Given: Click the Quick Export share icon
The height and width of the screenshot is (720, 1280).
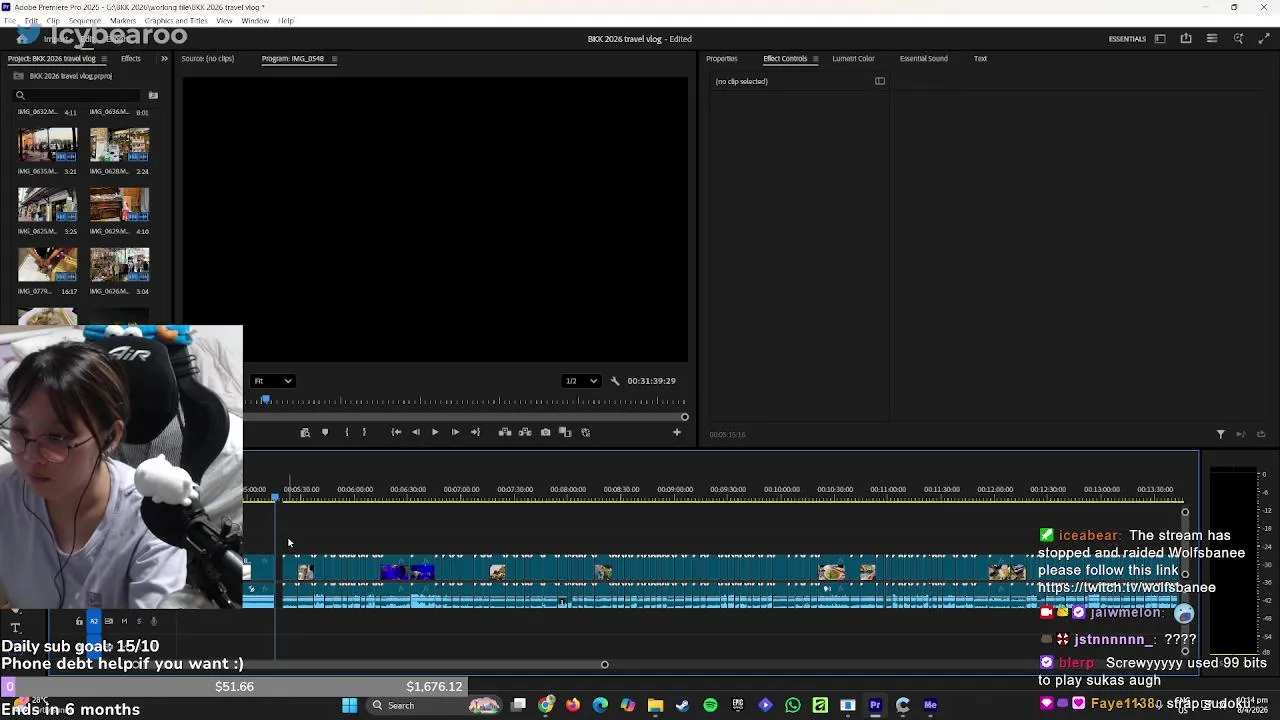Looking at the screenshot, I should 1186,39.
